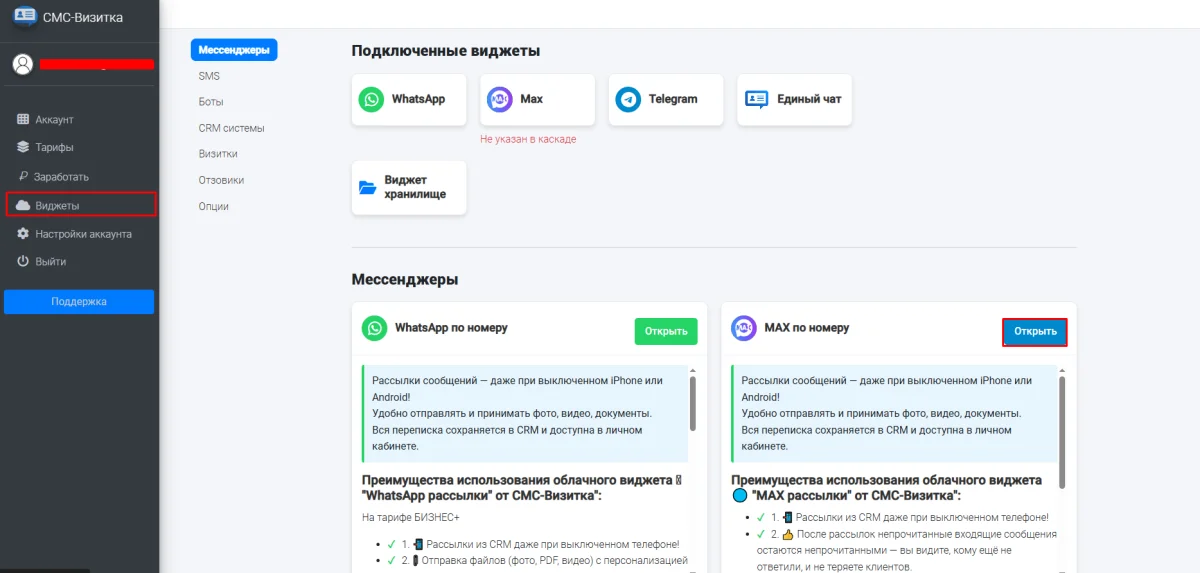Open the Опции category

(213, 206)
